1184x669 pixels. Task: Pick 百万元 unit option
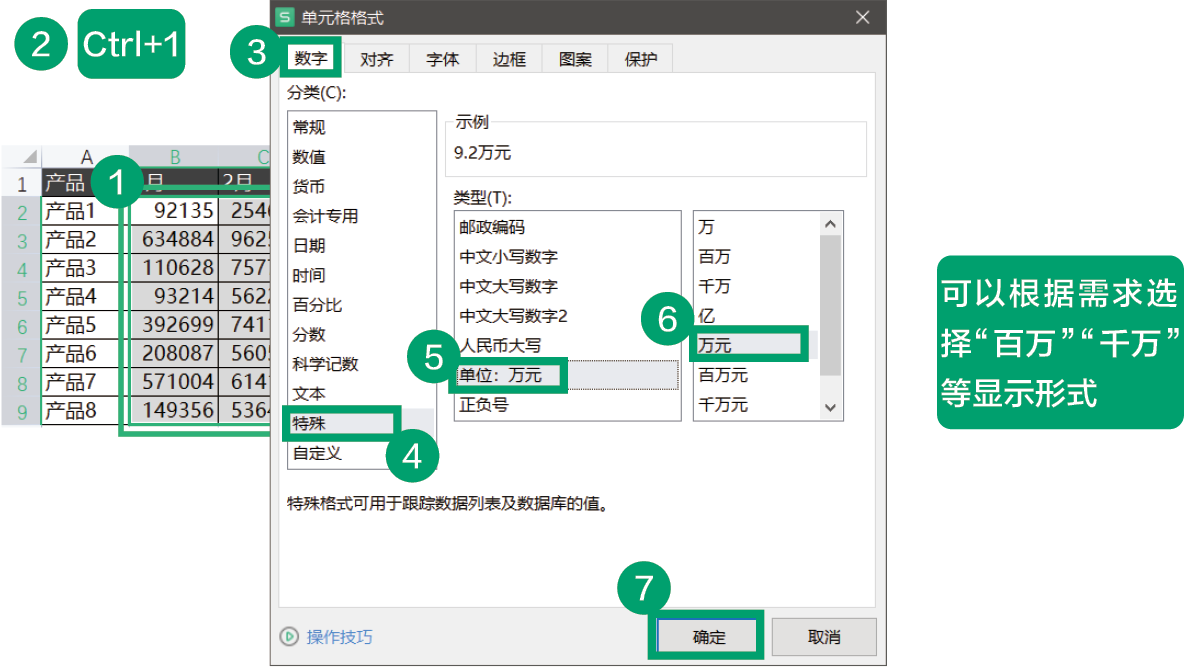click(723, 375)
